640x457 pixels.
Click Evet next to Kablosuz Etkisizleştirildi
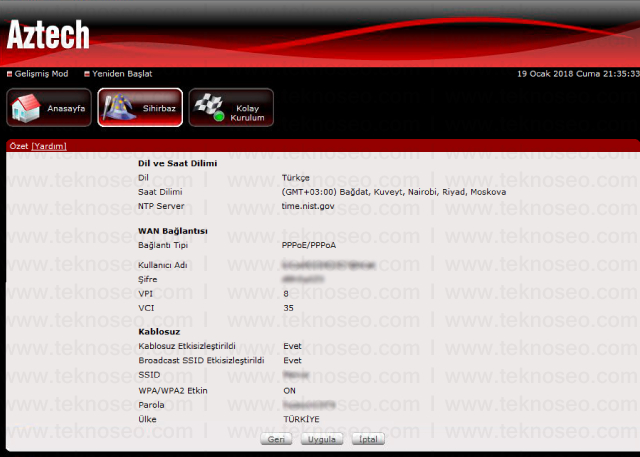292,346
